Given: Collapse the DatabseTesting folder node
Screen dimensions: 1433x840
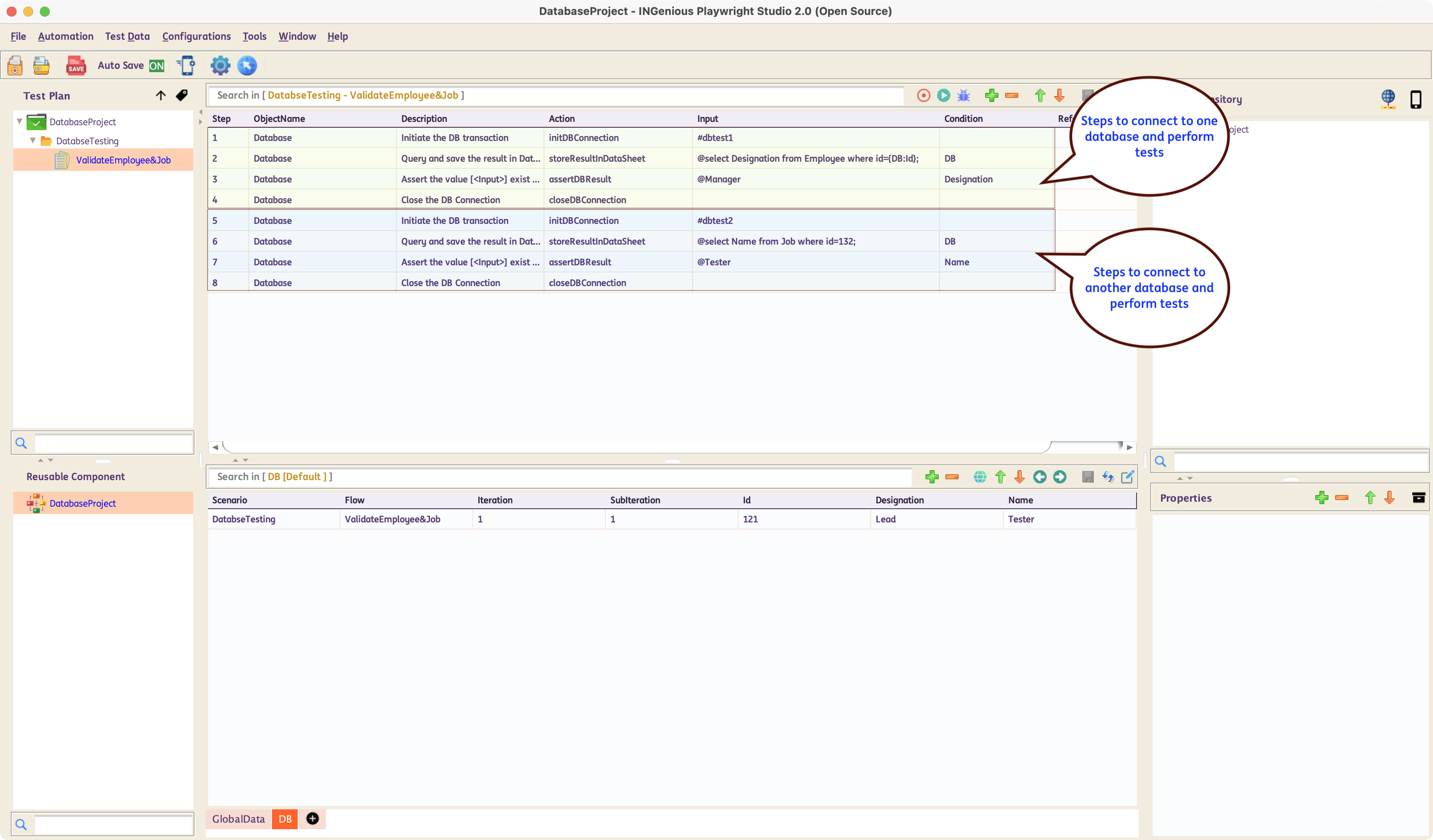Looking at the screenshot, I should (33, 141).
